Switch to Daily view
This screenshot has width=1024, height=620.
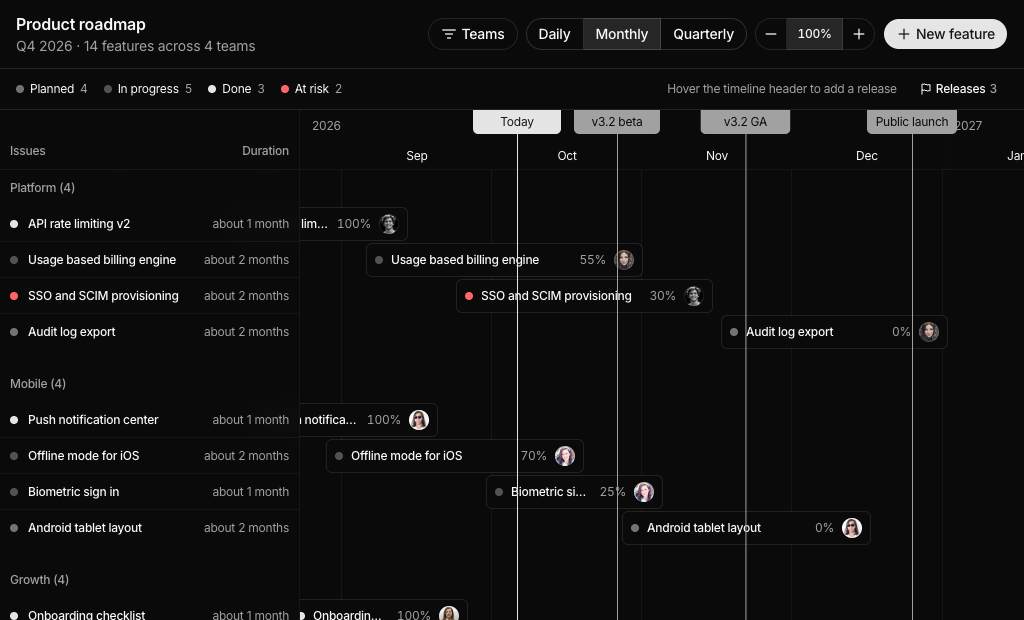[x=554, y=34]
